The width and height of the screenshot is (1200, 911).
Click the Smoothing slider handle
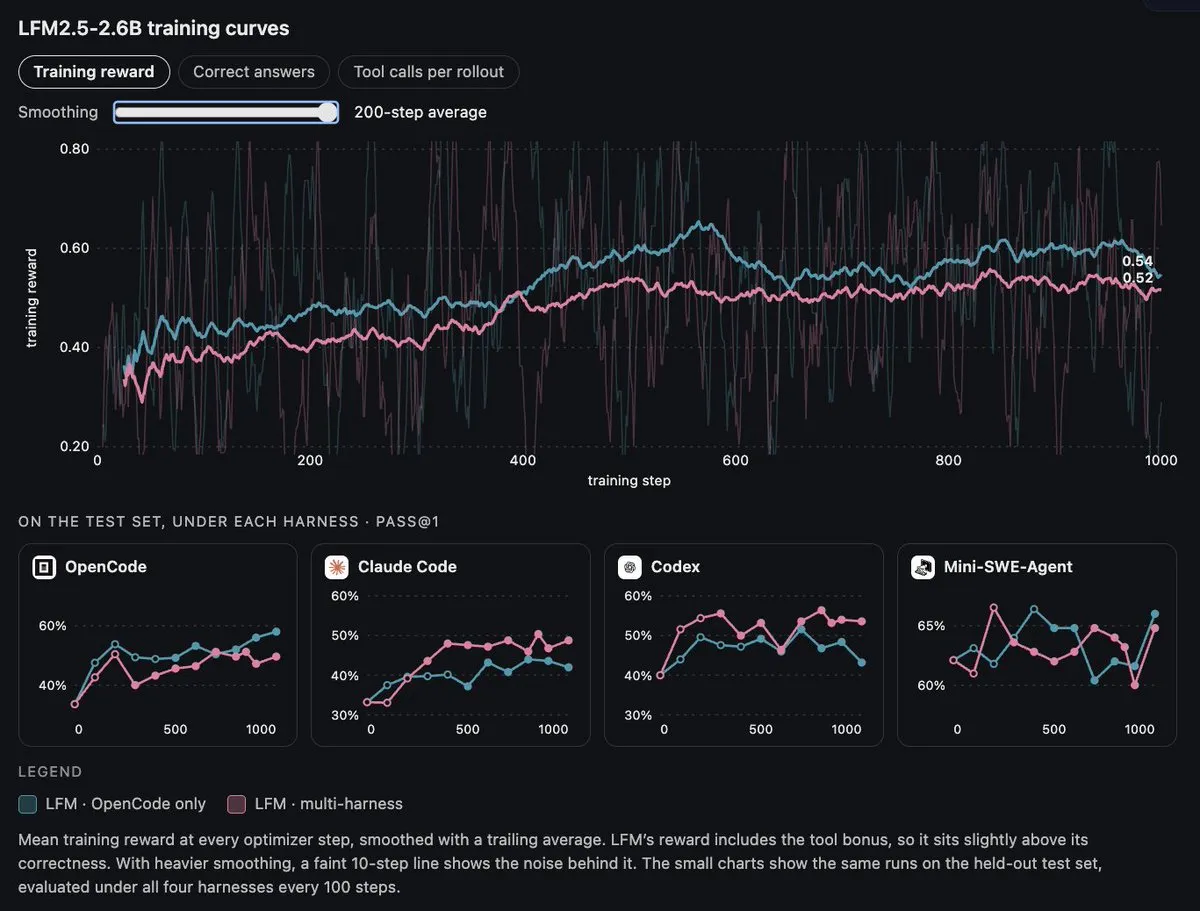point(327,112)
